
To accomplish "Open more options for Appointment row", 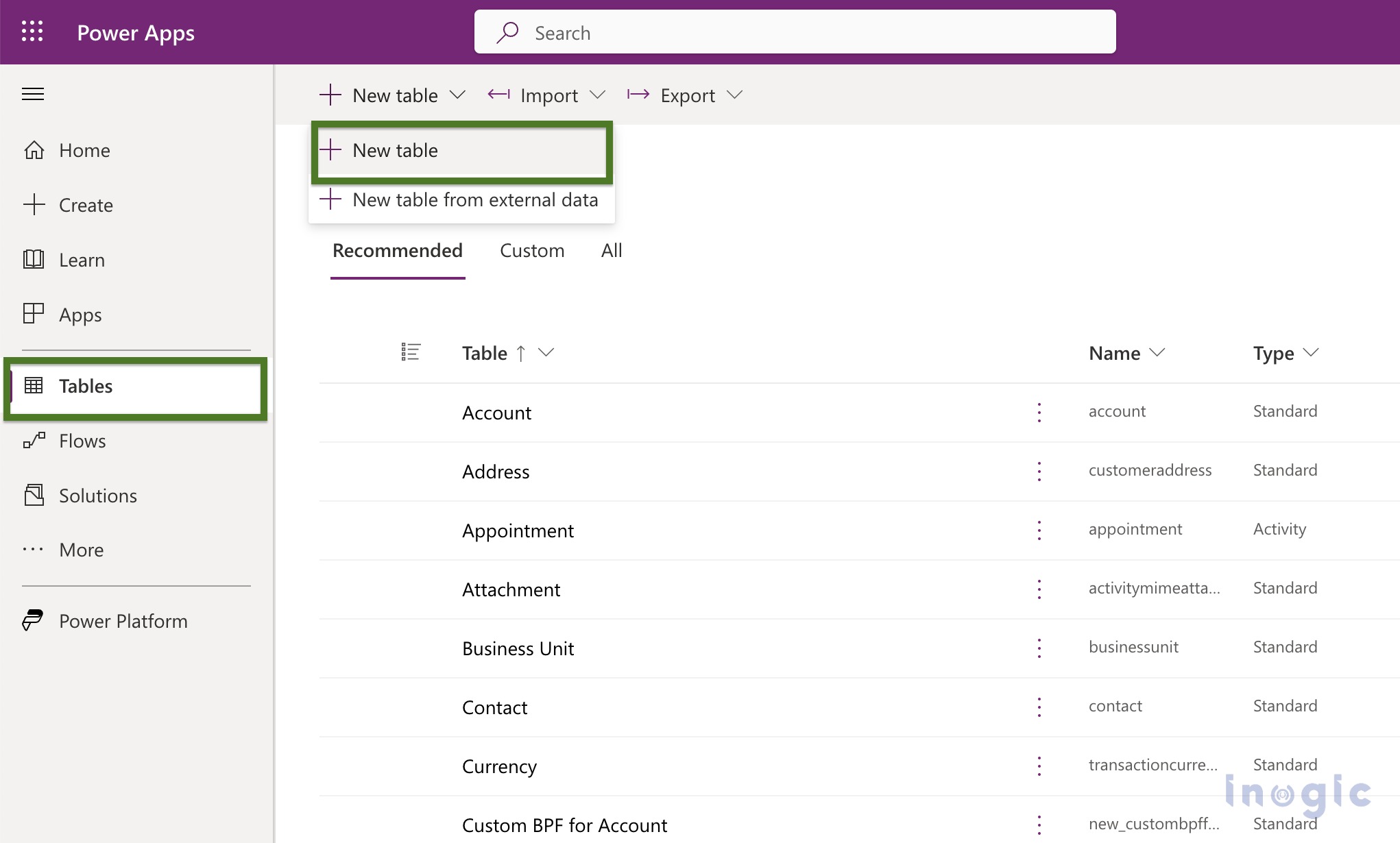I will point(1039,530).
